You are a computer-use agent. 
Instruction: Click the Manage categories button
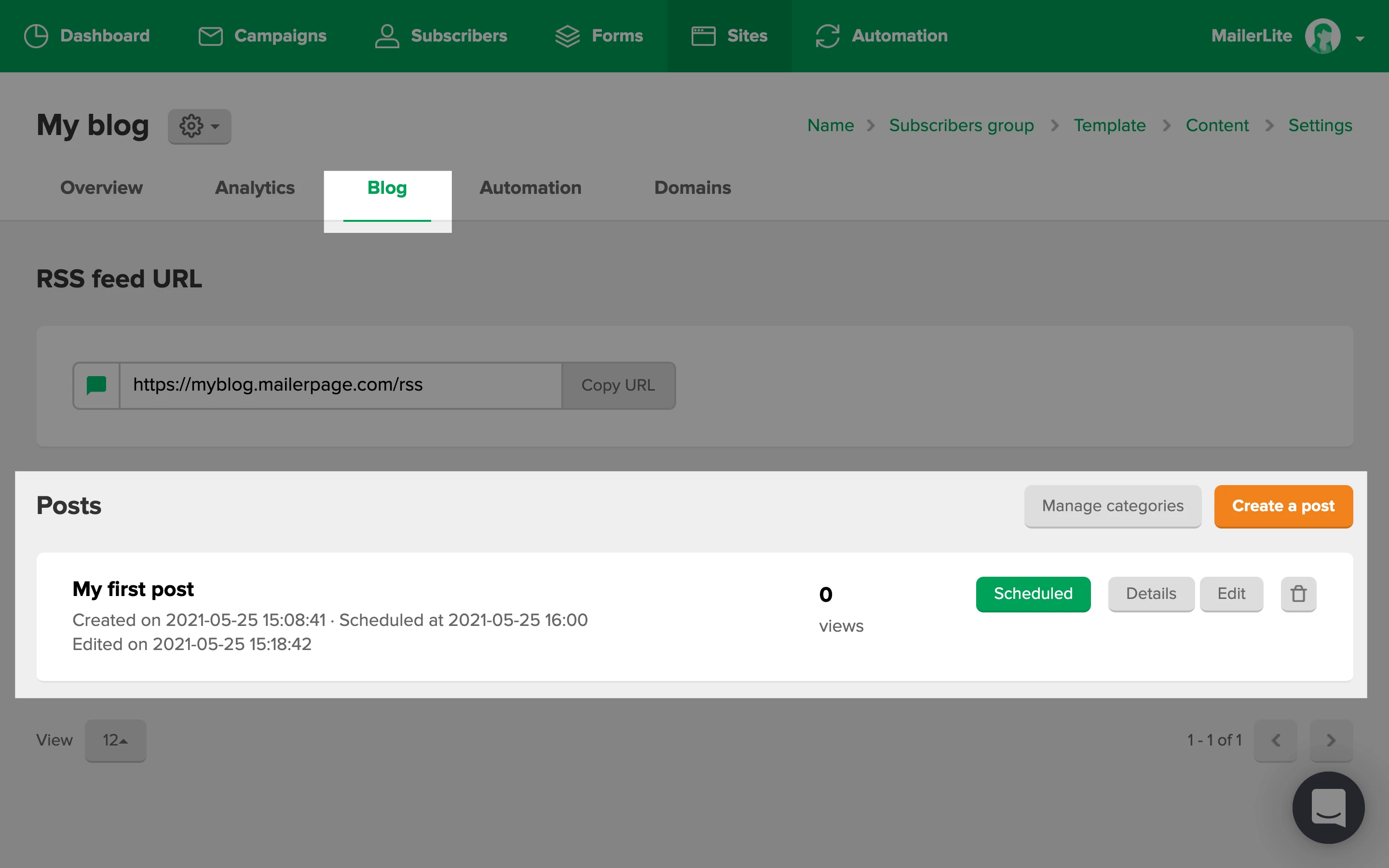[1112, 506]
